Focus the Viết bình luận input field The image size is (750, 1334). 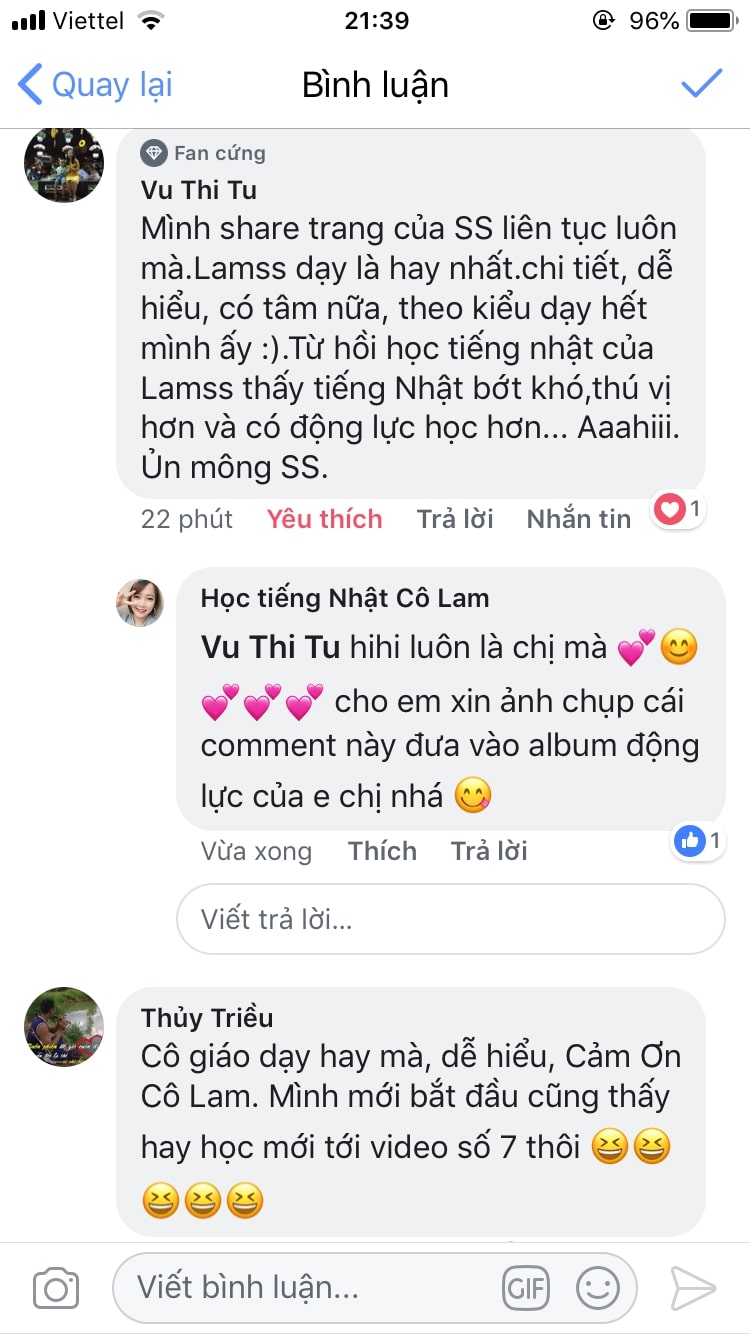[310, 1288]
